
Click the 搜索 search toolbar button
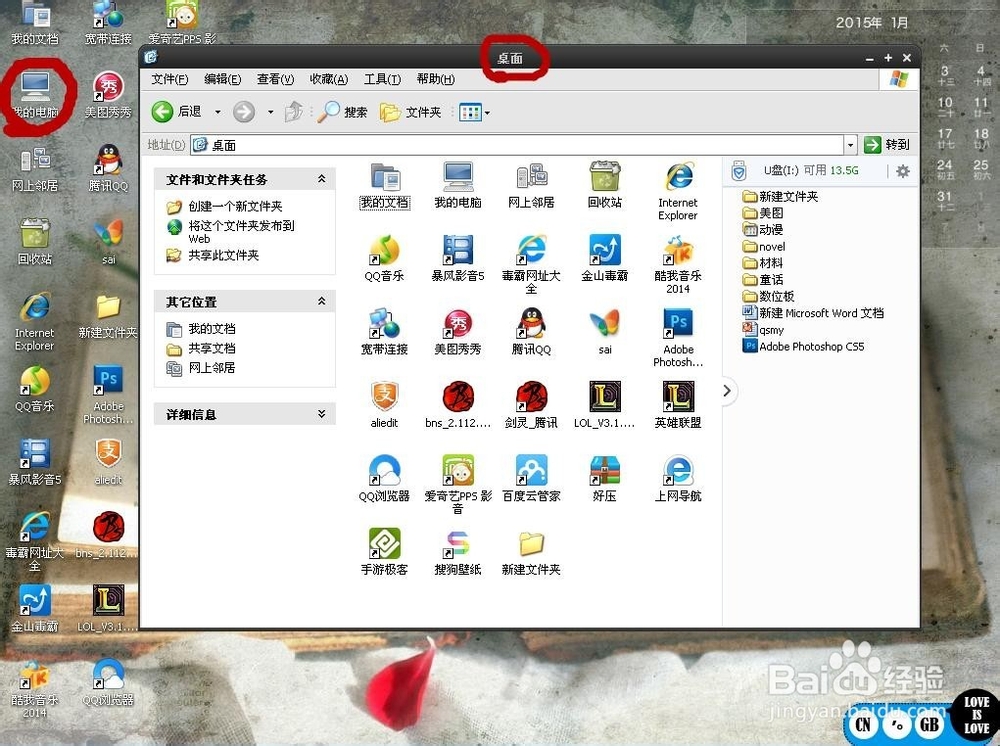(x=342, y=112)
